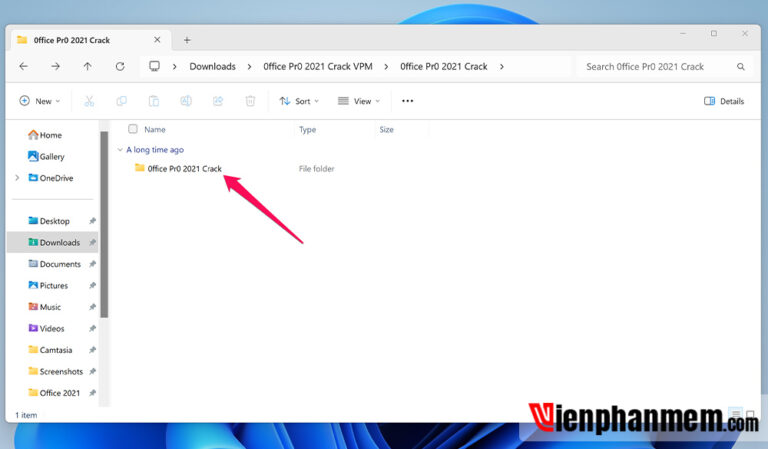Image resolution: width=768 pixels, height=449 pixels.
Task: Click the sidebar vertical scrollbar
Action: 104,224
